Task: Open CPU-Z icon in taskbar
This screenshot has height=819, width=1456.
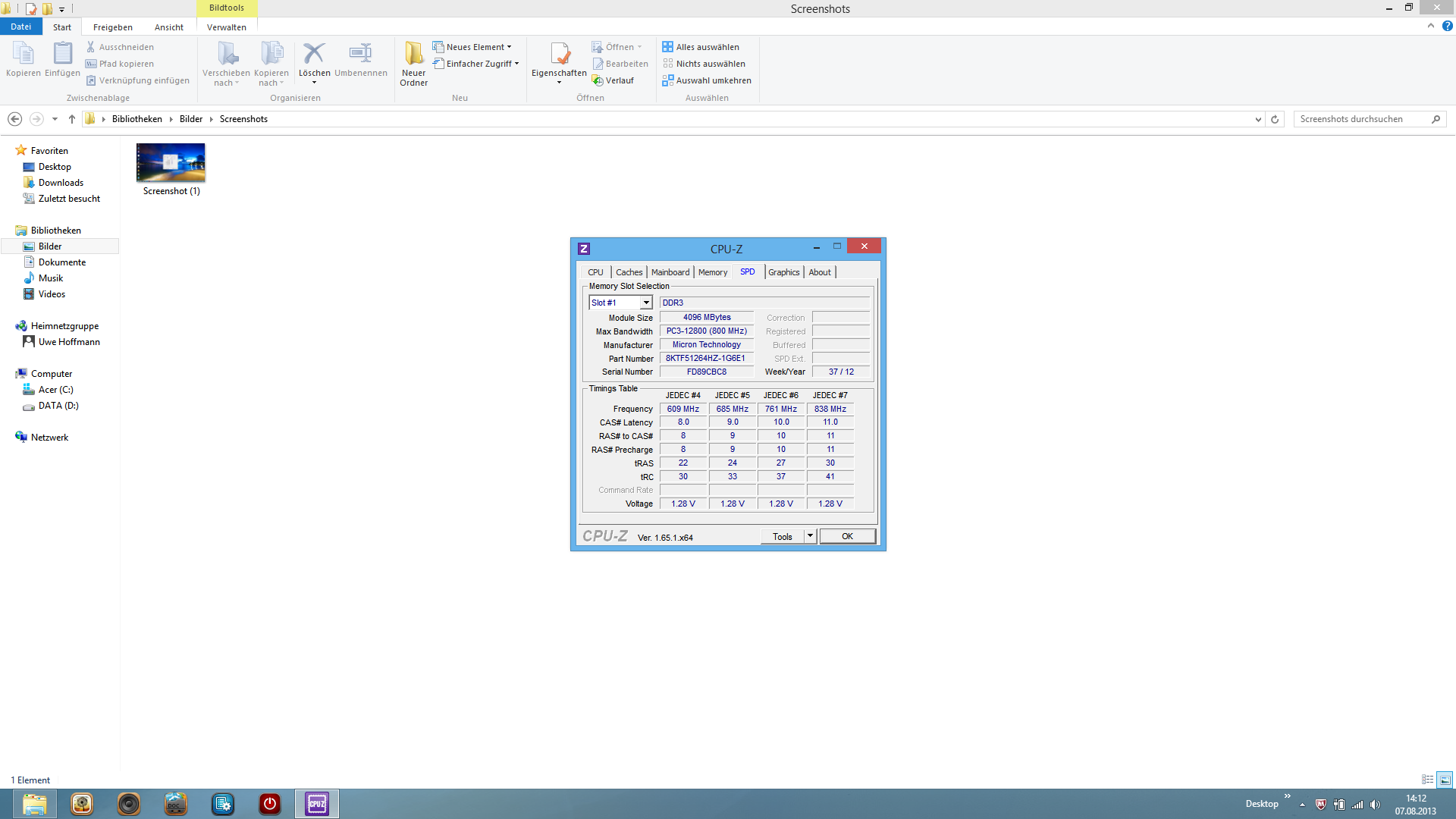Action: pyautogui.click(x=317, y=804)
